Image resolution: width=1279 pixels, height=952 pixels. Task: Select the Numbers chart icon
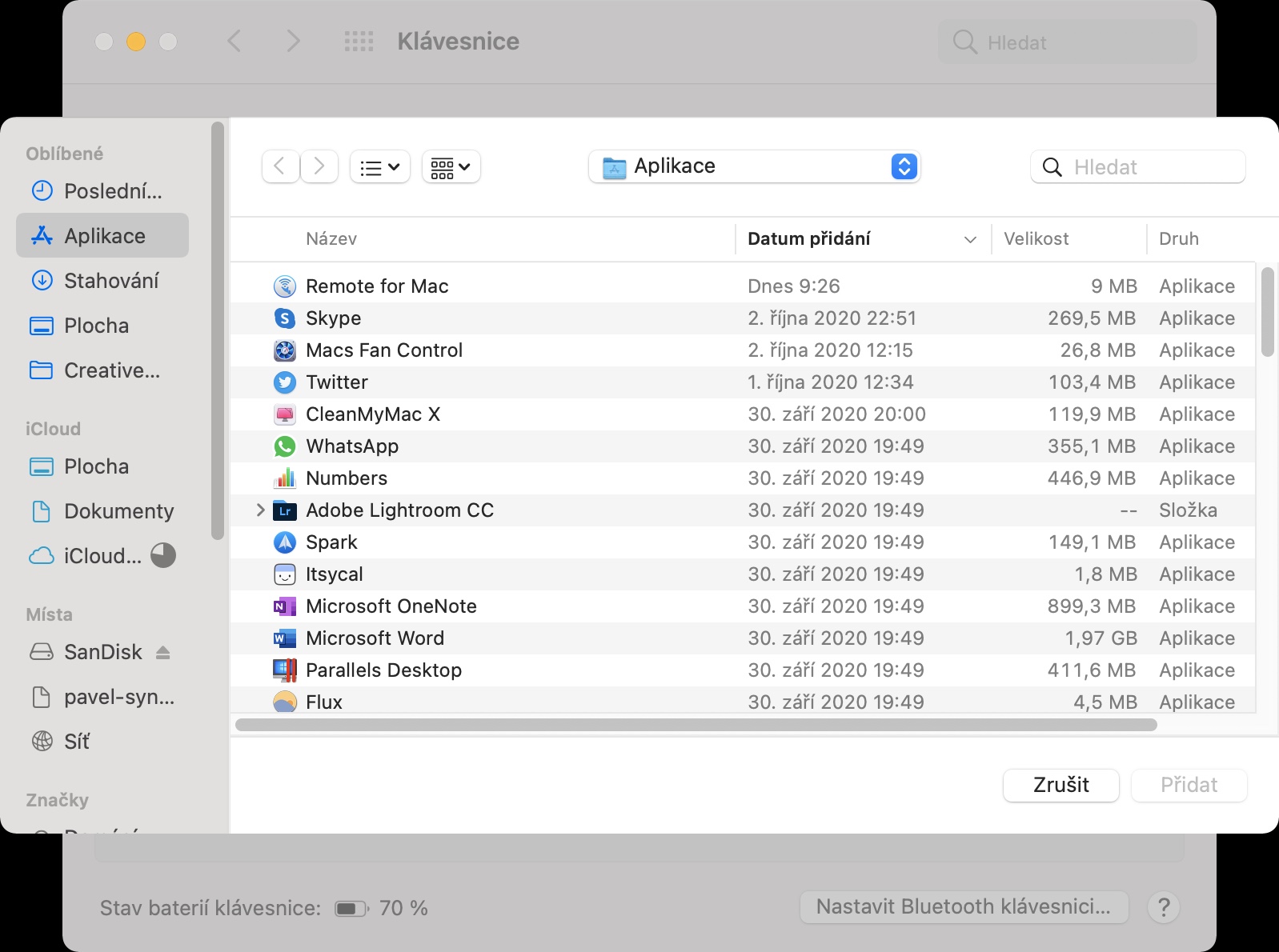(285, 478)
